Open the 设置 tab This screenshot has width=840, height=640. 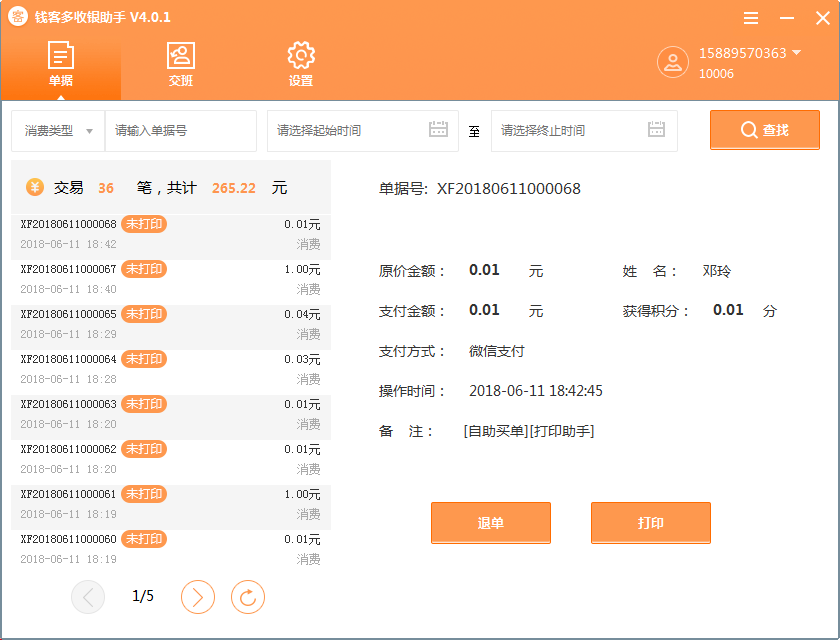coord(301,64)
